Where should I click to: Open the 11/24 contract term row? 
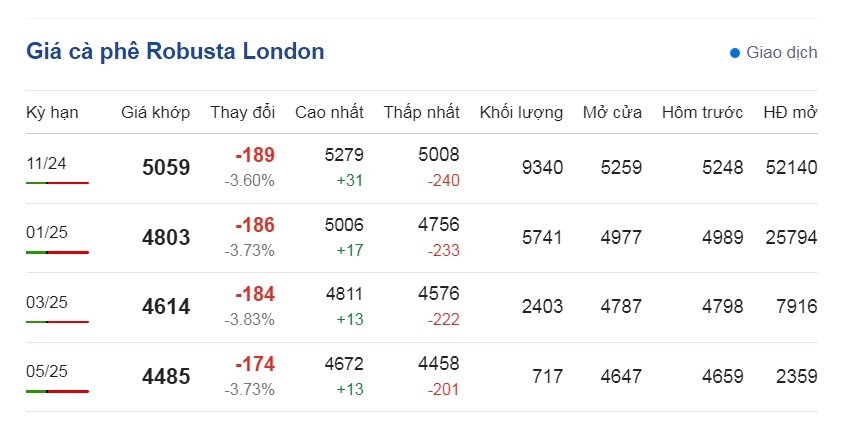coord(422,169)
